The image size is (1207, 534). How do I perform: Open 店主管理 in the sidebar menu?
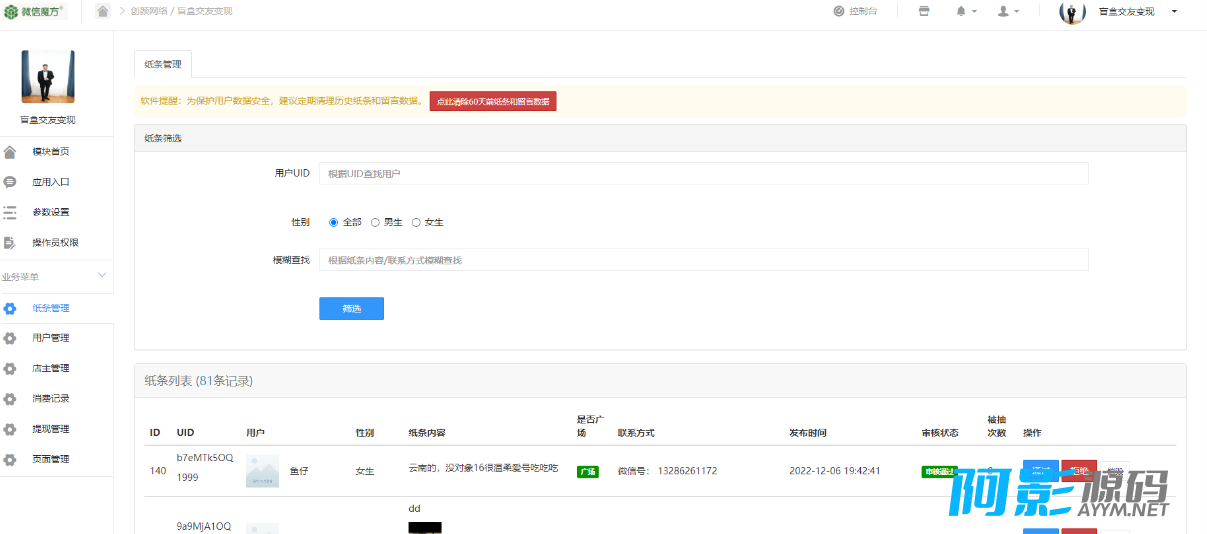(50, 368)
